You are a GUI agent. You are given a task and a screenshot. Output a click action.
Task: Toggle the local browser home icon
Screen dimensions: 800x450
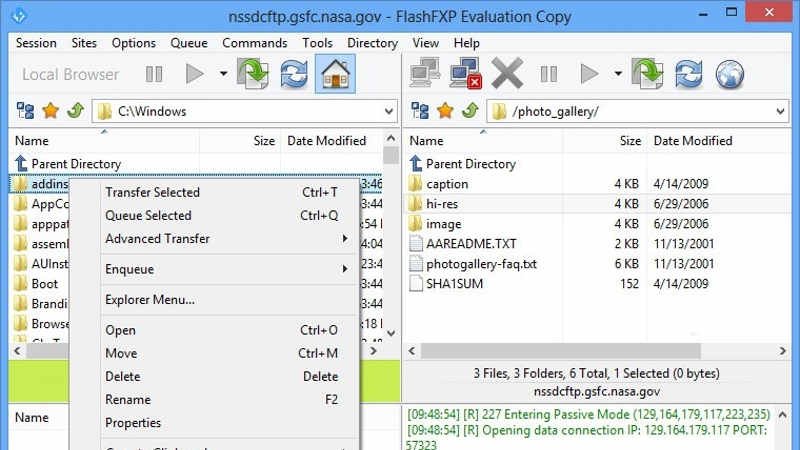pos(335,74)
